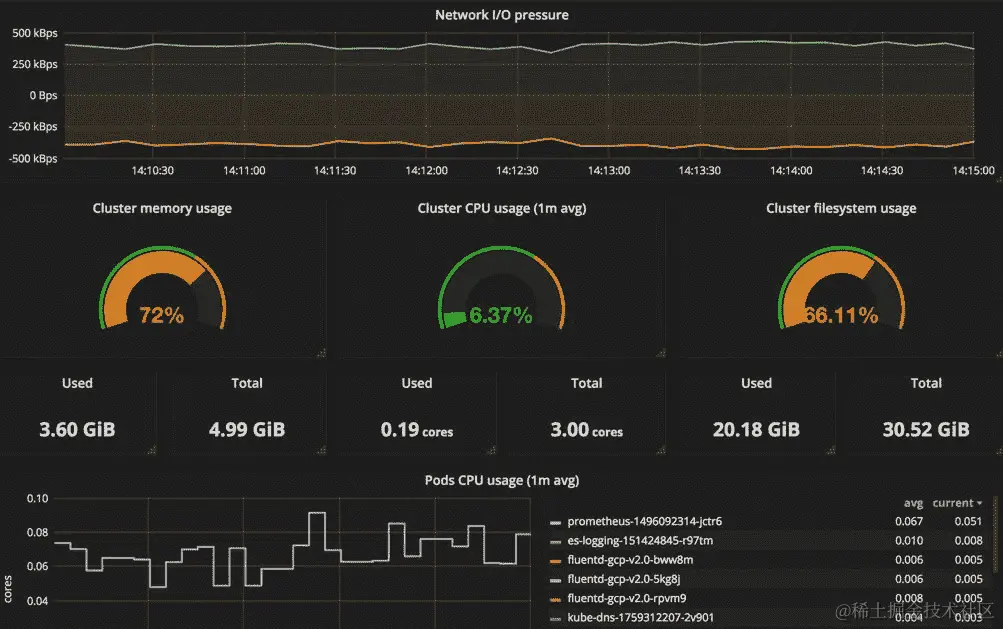Click the 500 kBps y-axis label
1003x629 pixels.
(x=35, y=33)
